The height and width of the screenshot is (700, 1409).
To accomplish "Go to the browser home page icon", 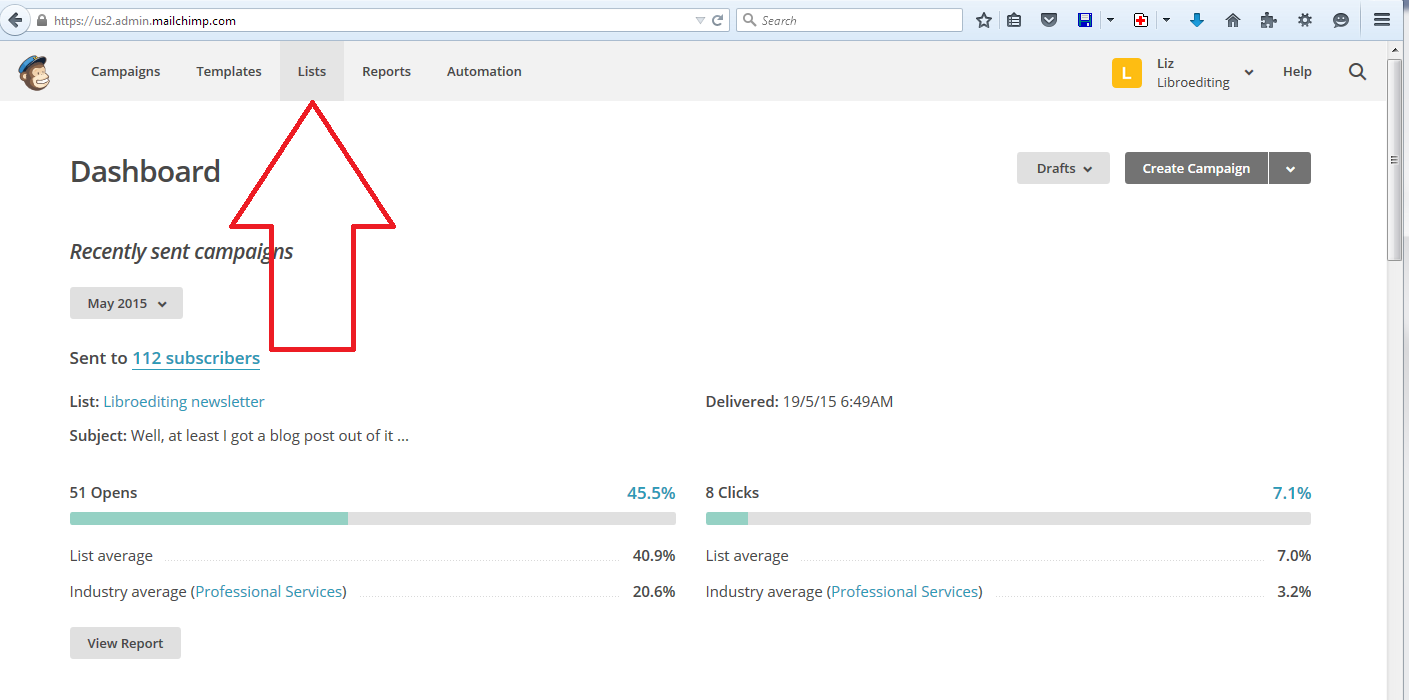I will pos(1233,20).
